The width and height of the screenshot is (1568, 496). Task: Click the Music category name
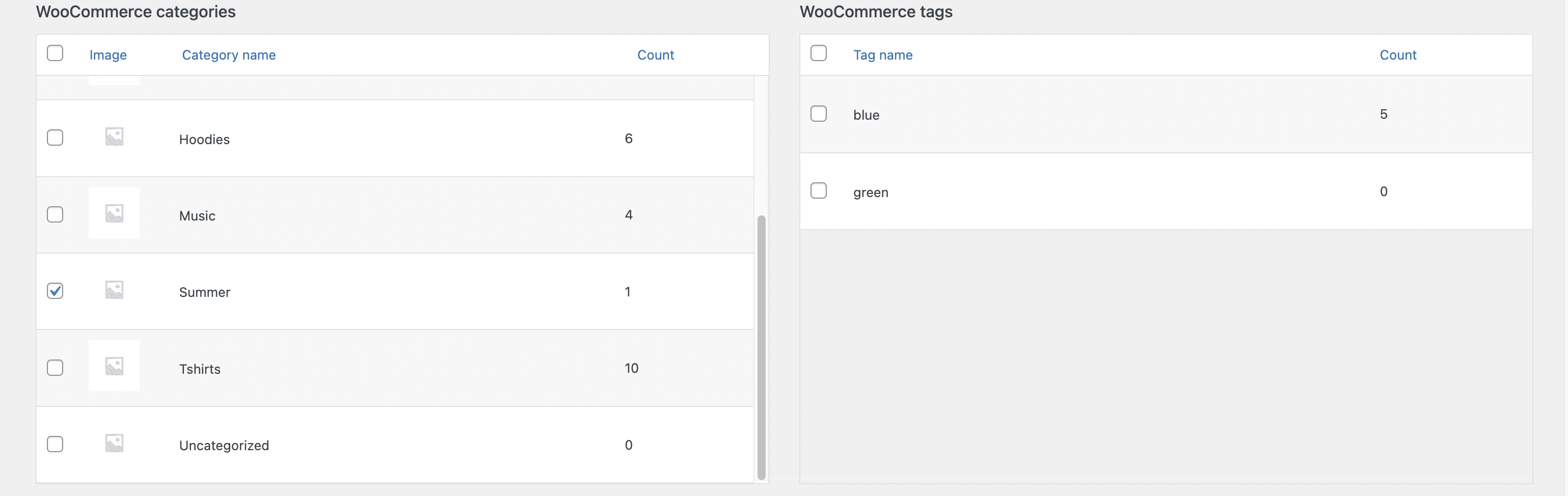(x=197, y=215)
